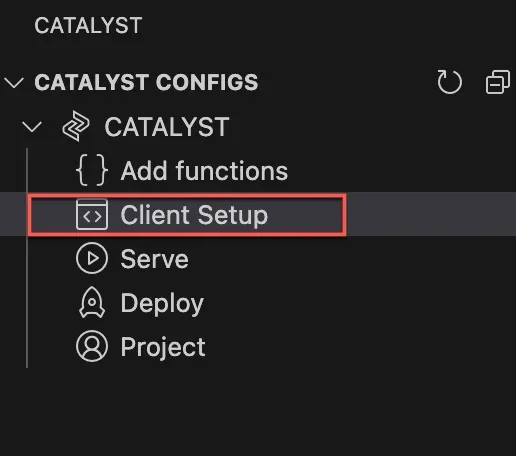Select the Add functions tree item
Viewport: 516px width, 456px height.
coord(258,171)
